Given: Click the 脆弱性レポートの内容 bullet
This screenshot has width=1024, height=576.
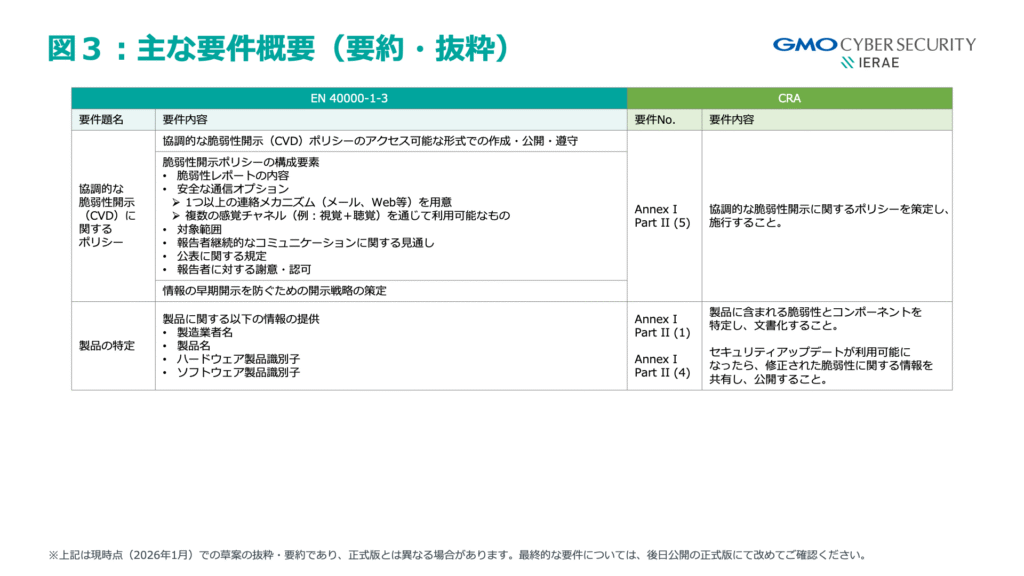Looking at the screenshot, I should (x=232, y=175).
